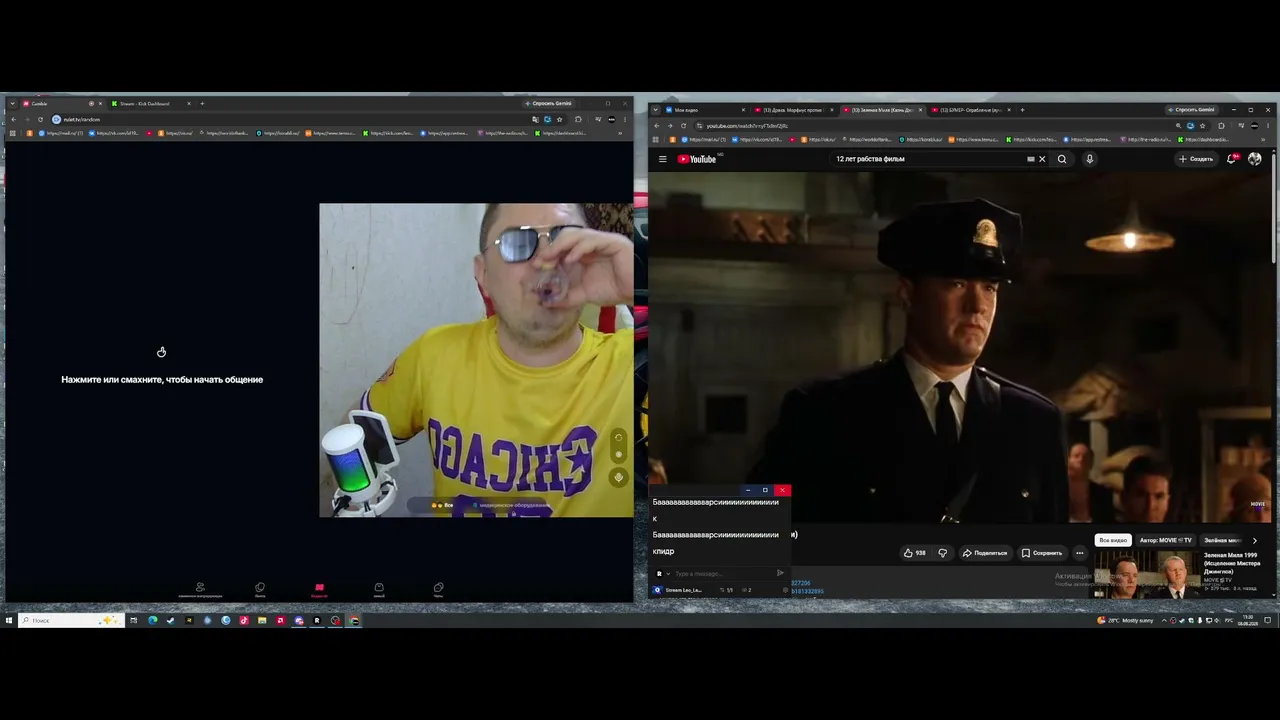Switch to the 'Stream - Kick Dashboard' tab
The image size is (1280, 720).
[x=149, y=104]
